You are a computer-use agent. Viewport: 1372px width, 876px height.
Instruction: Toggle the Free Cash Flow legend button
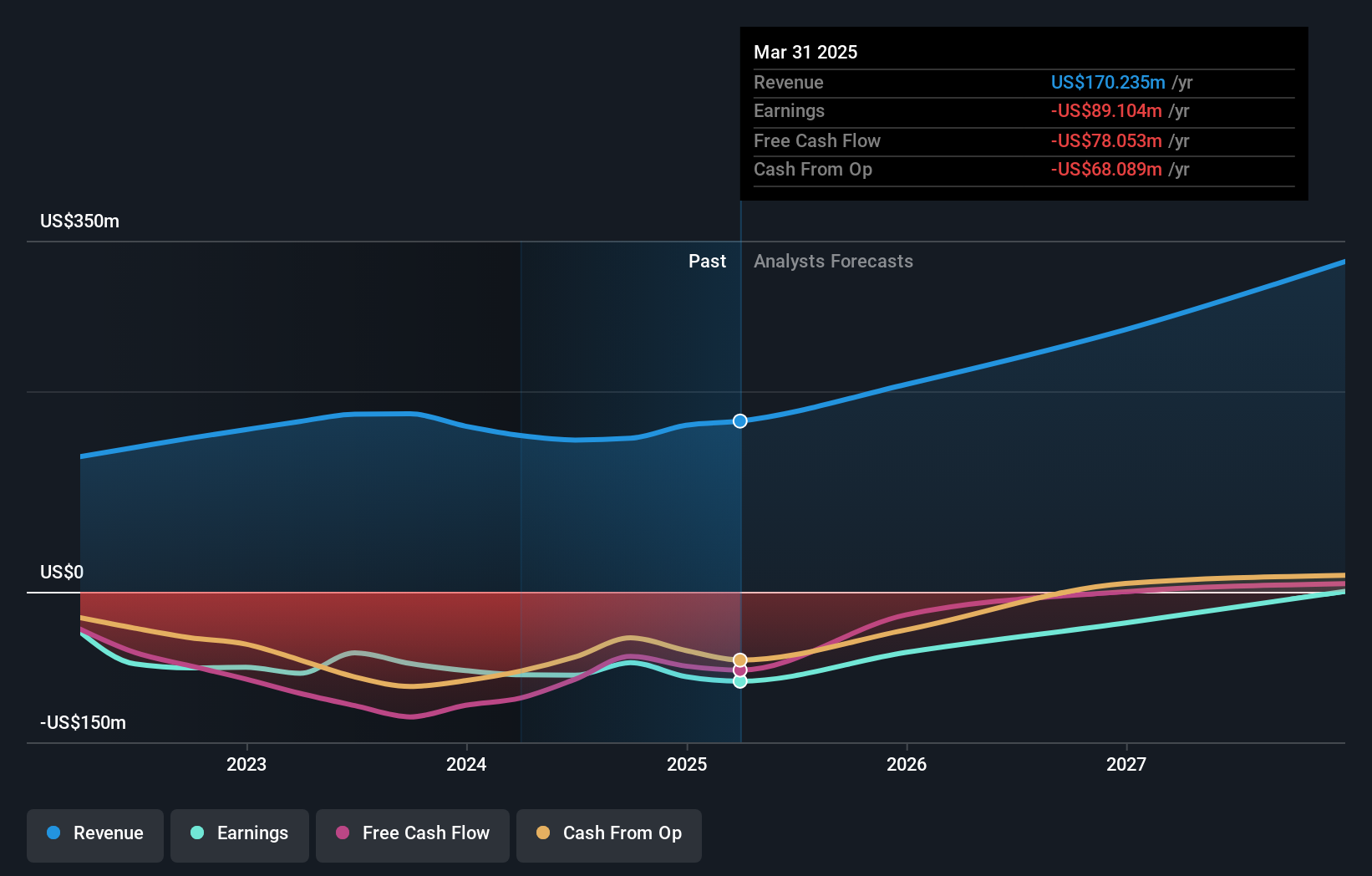(413, 835)
